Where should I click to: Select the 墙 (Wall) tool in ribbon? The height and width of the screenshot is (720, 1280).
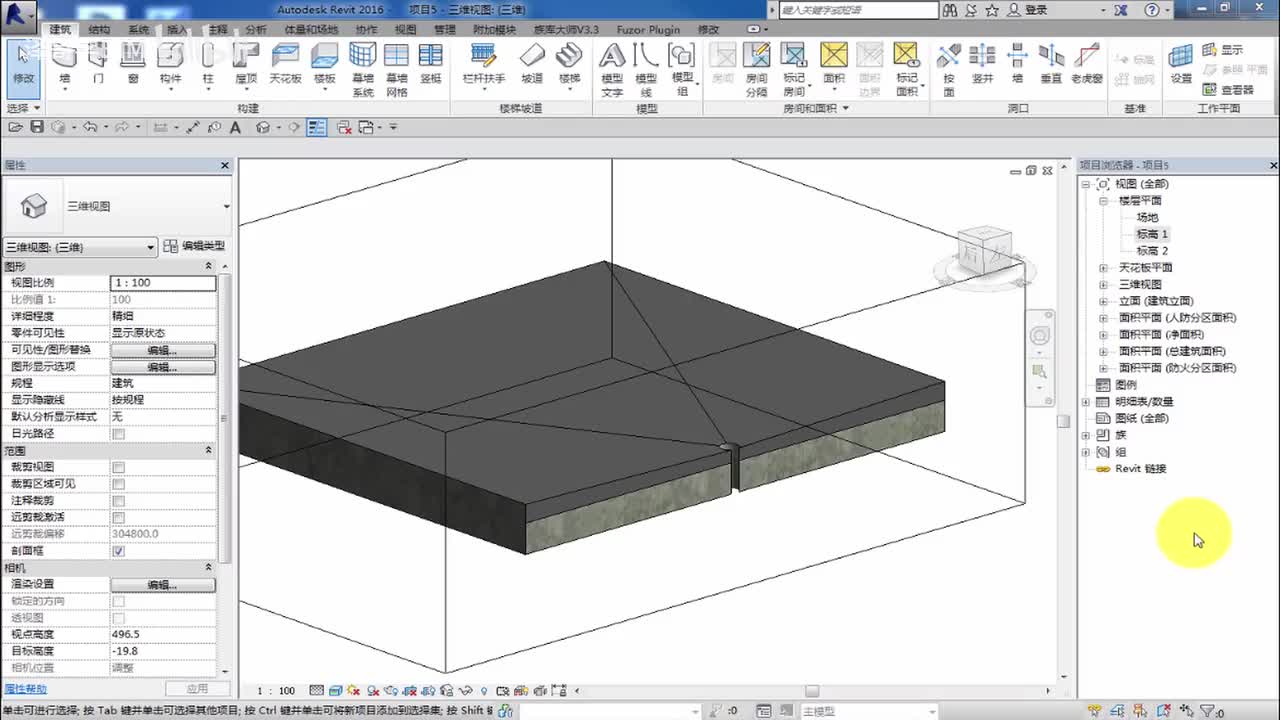(65, 62)
